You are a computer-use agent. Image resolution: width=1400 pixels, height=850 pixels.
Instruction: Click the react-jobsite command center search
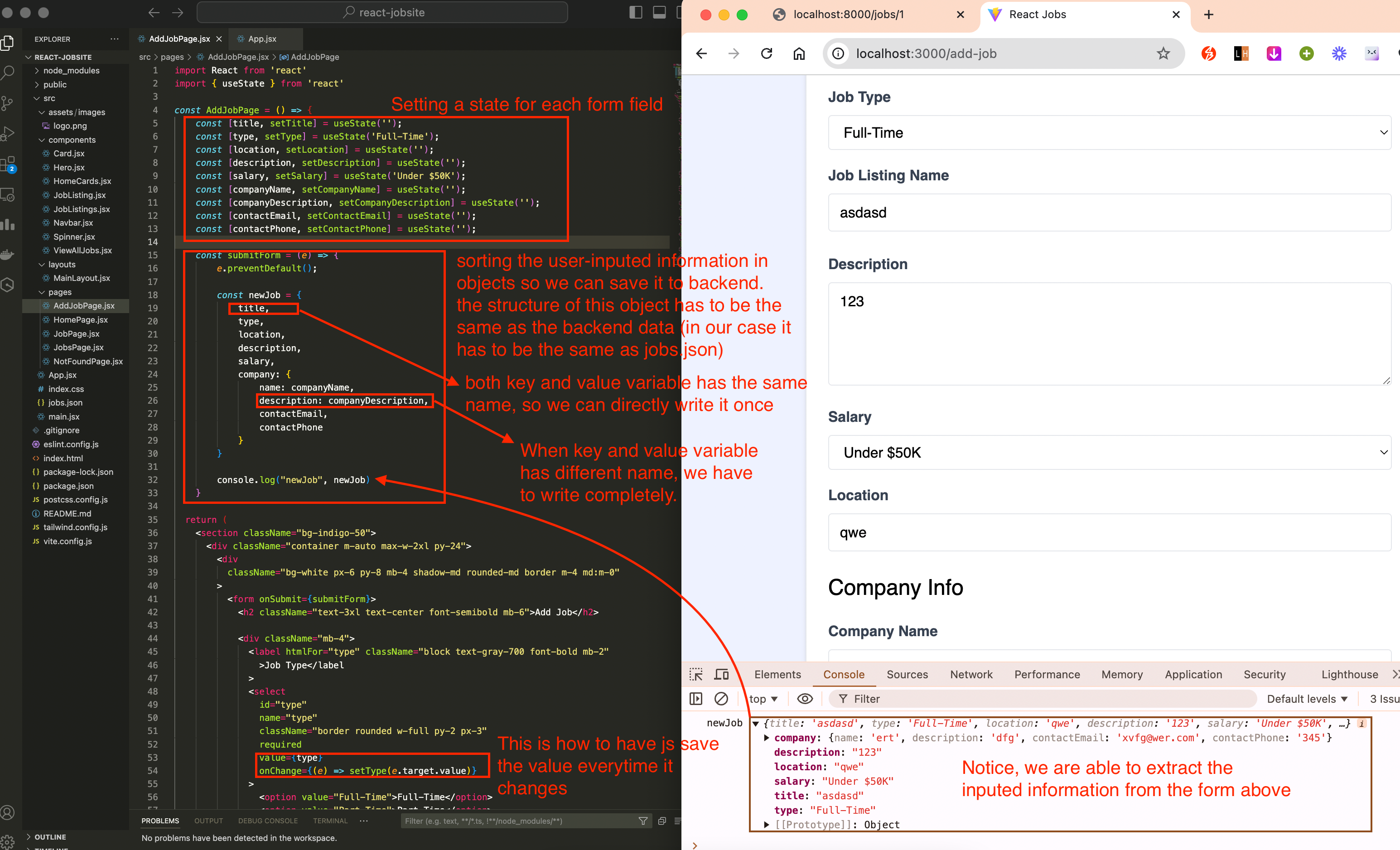[x=382, y=13]
